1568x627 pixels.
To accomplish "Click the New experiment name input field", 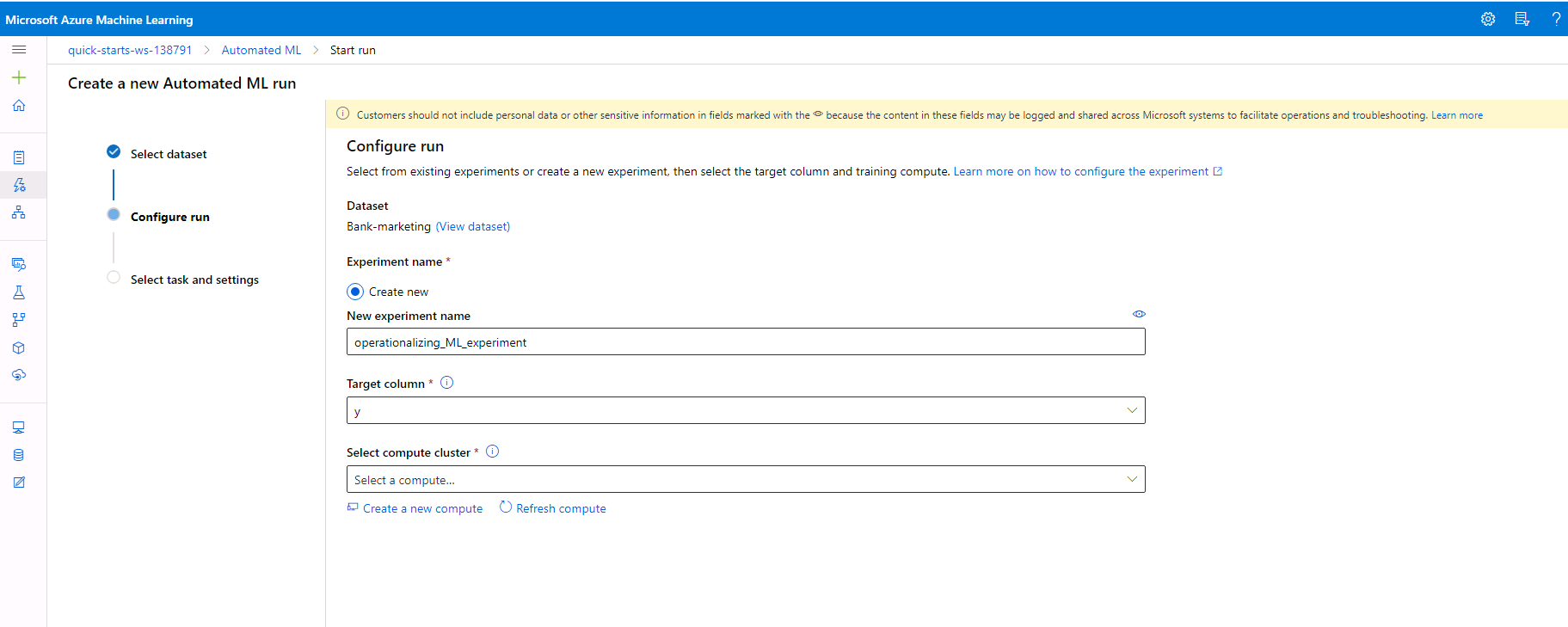I will click(746, 341).
